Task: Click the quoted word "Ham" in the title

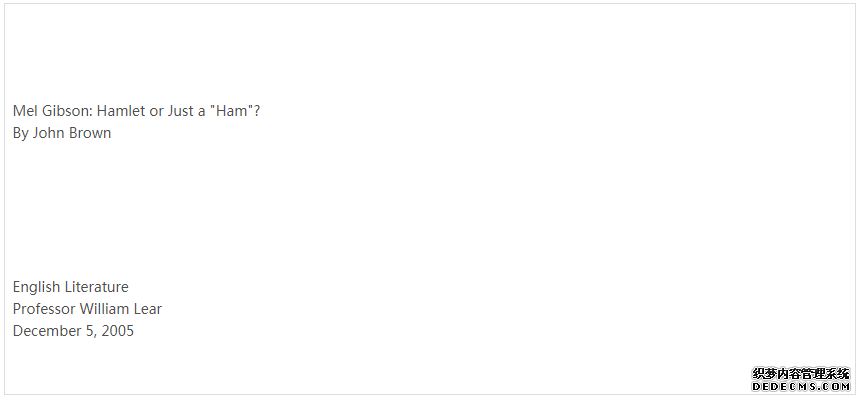Action: click(232, 111)
